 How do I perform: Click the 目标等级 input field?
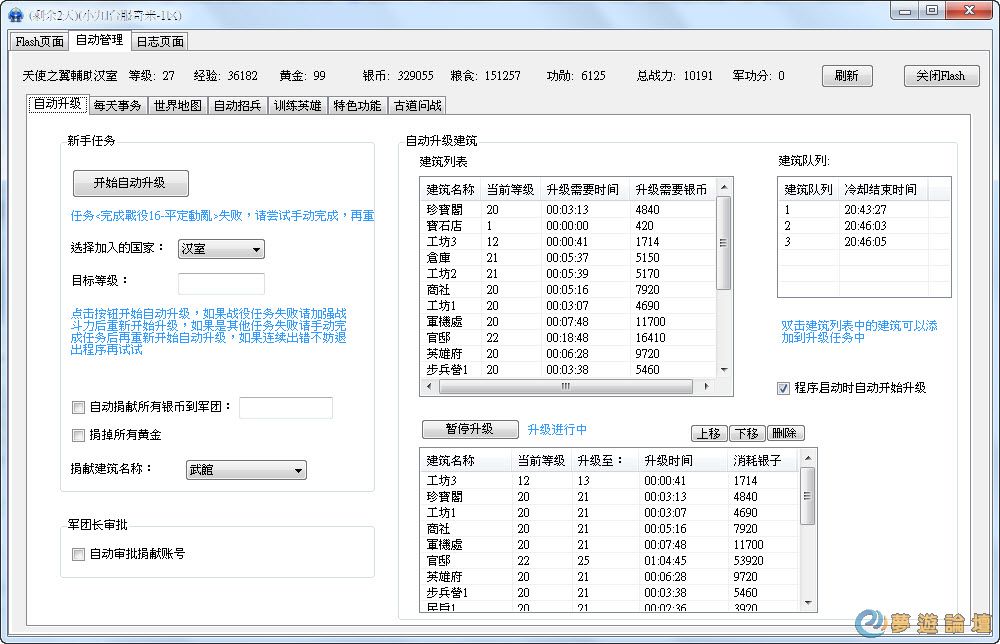click(x=221, y=283)
